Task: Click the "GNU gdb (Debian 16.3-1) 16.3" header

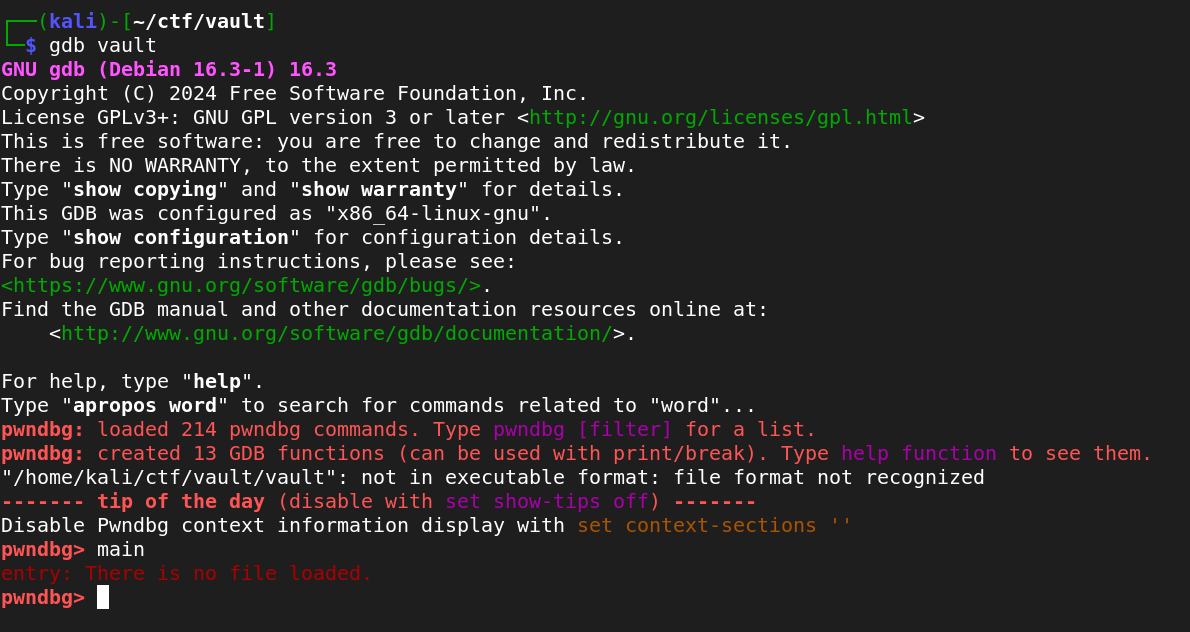Action: tap(169, 69)
